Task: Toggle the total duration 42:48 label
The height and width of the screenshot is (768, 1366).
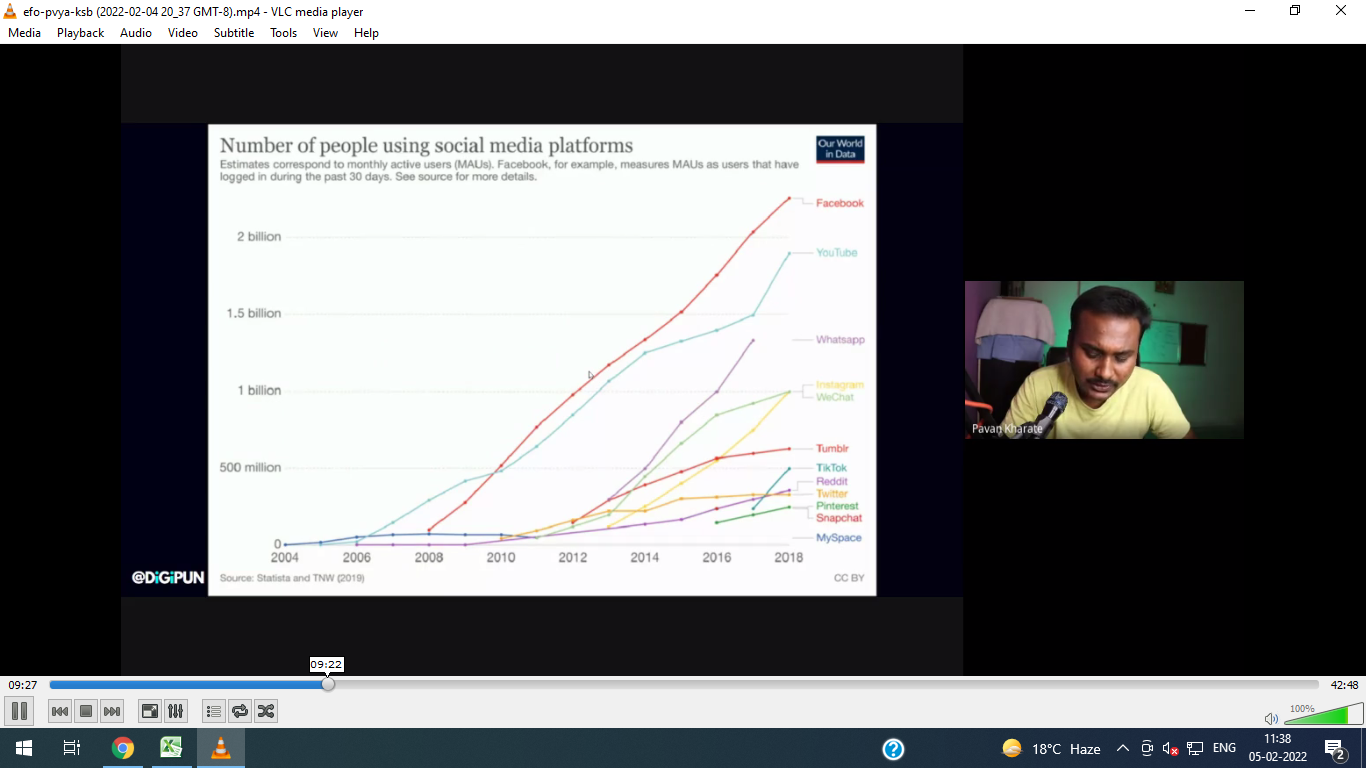Action: pyautogui.click(x=1344, y=685)
